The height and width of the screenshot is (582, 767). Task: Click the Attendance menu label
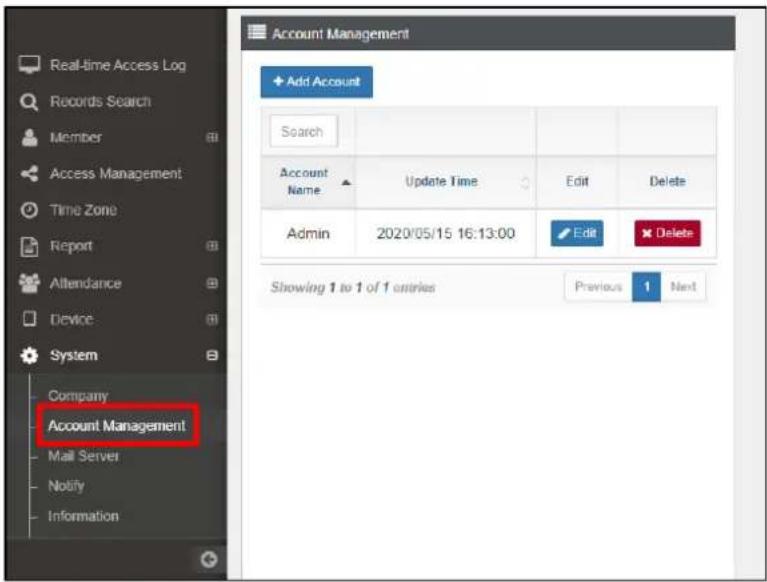click(86, 283)
